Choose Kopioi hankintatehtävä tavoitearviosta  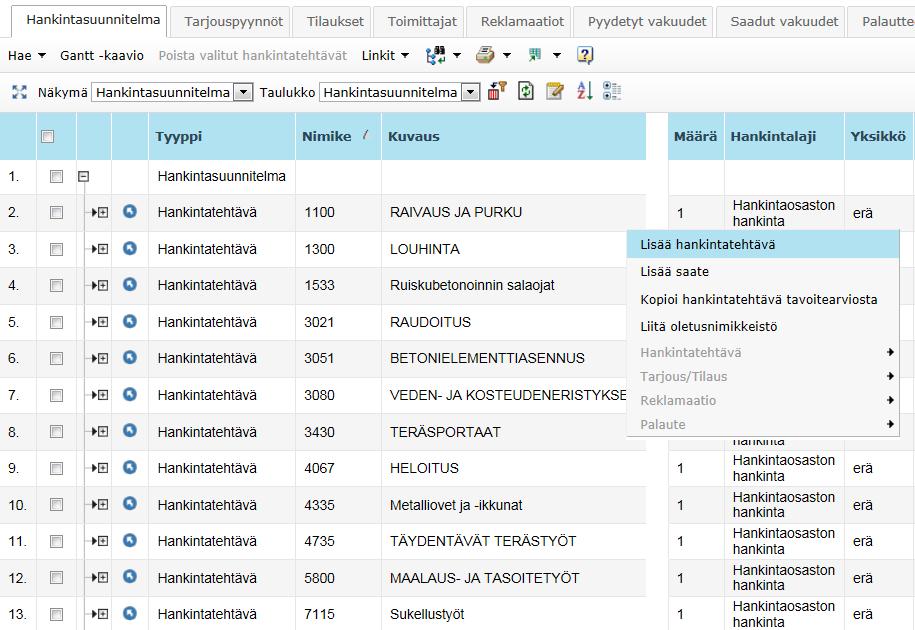pyautogui.click(x=763, y=299)
